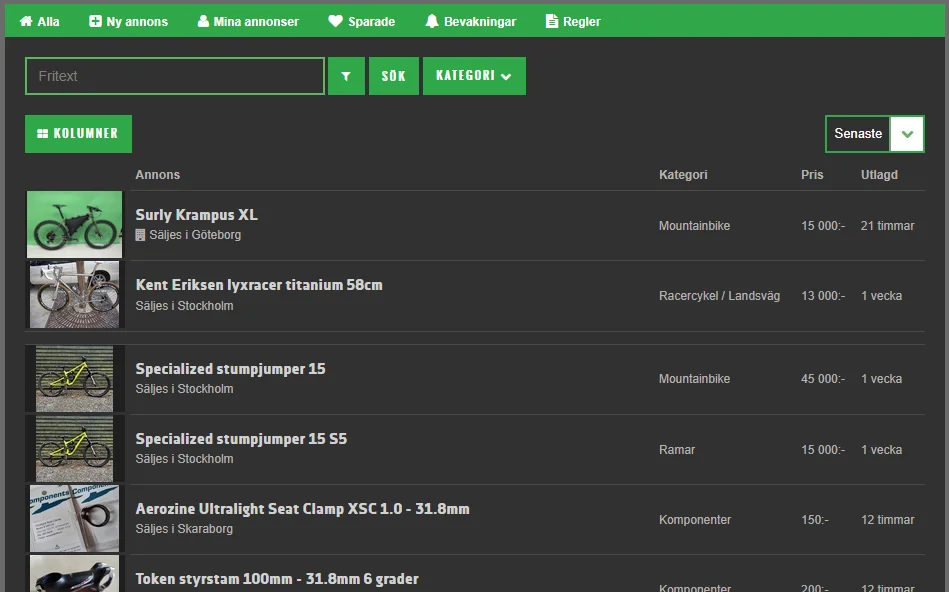Expand the Kategori dropdown
Viewport: 949px width, 592px height.
pyautogui.click(x=474, y=76)
